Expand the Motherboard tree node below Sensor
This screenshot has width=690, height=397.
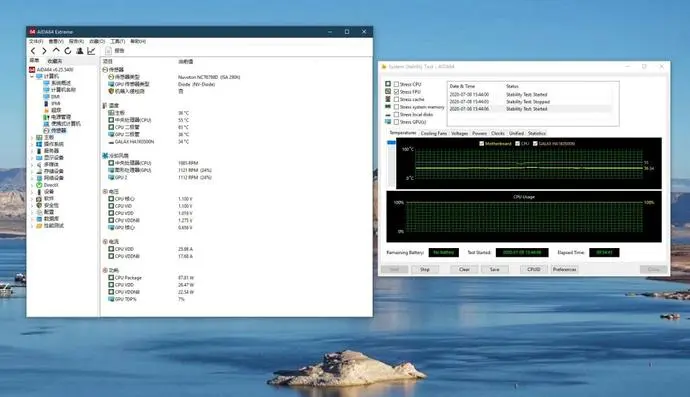[x=32, y=137]
